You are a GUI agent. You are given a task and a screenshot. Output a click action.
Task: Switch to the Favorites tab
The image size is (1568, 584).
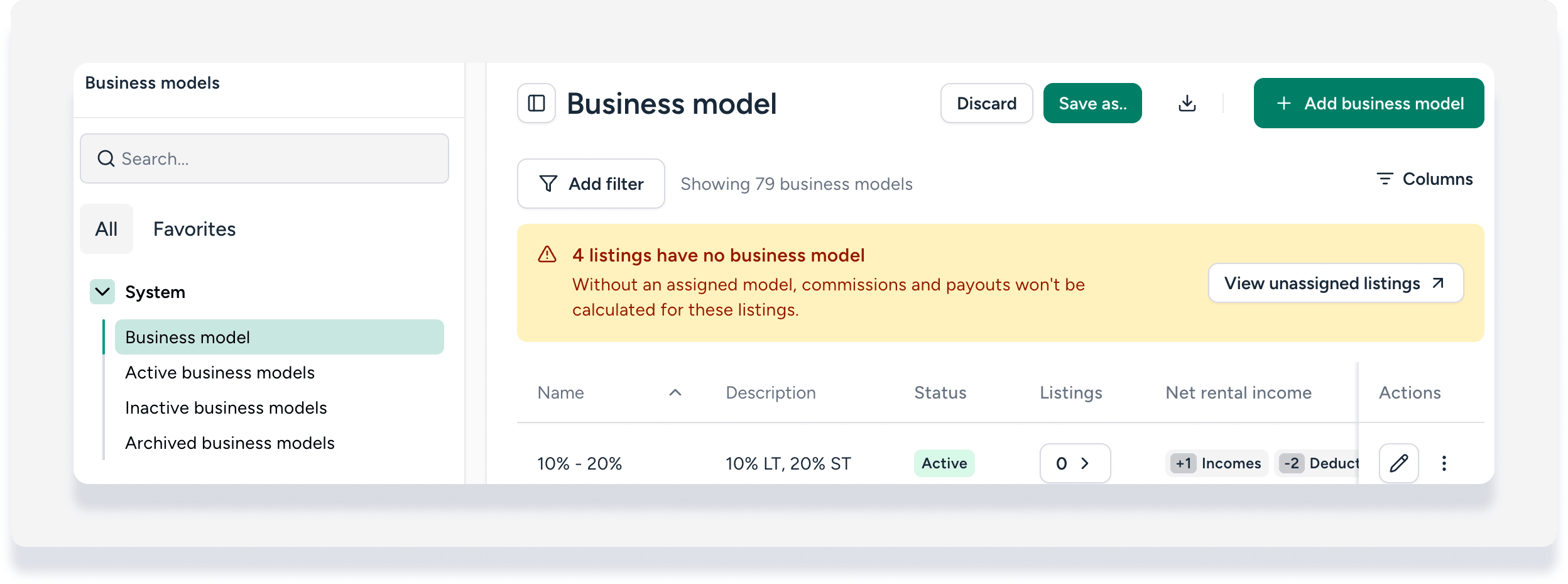[x=194, y=229]
